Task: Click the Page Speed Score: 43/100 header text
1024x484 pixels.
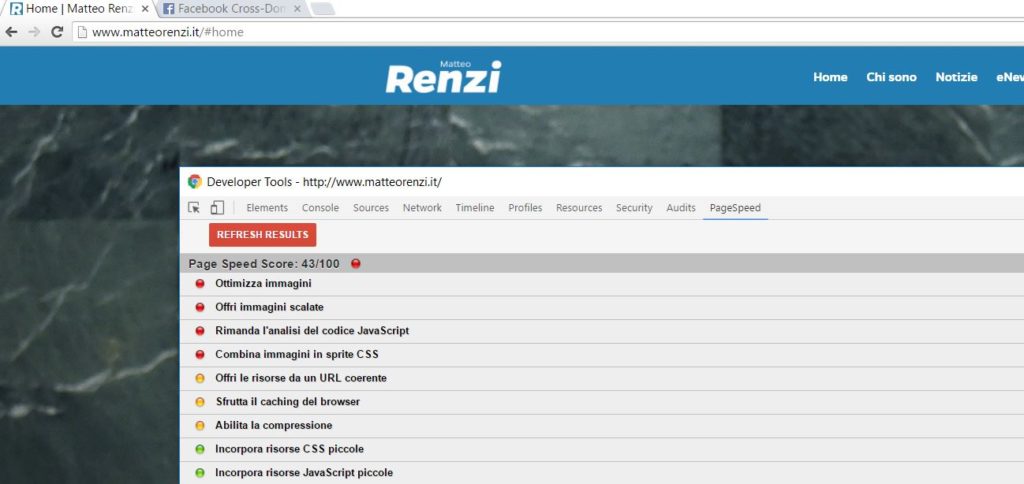Action: click(264, 264)
